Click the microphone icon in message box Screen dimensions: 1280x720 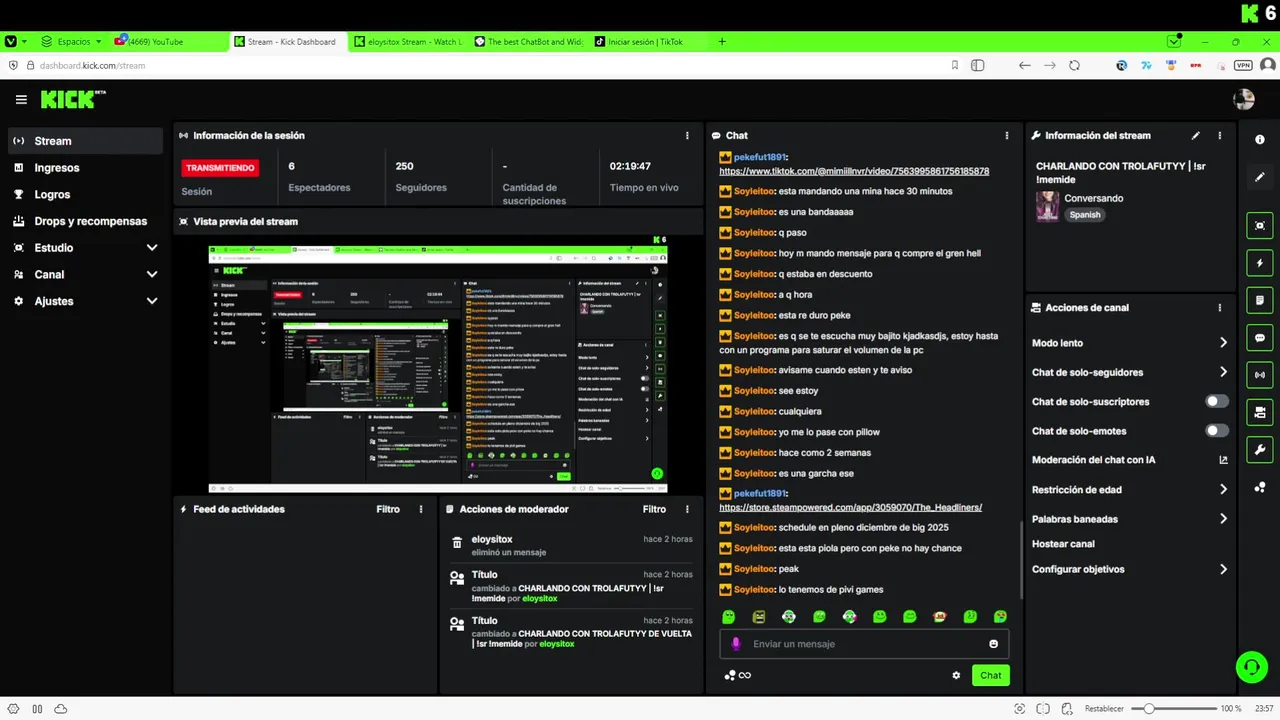(736, 644)
